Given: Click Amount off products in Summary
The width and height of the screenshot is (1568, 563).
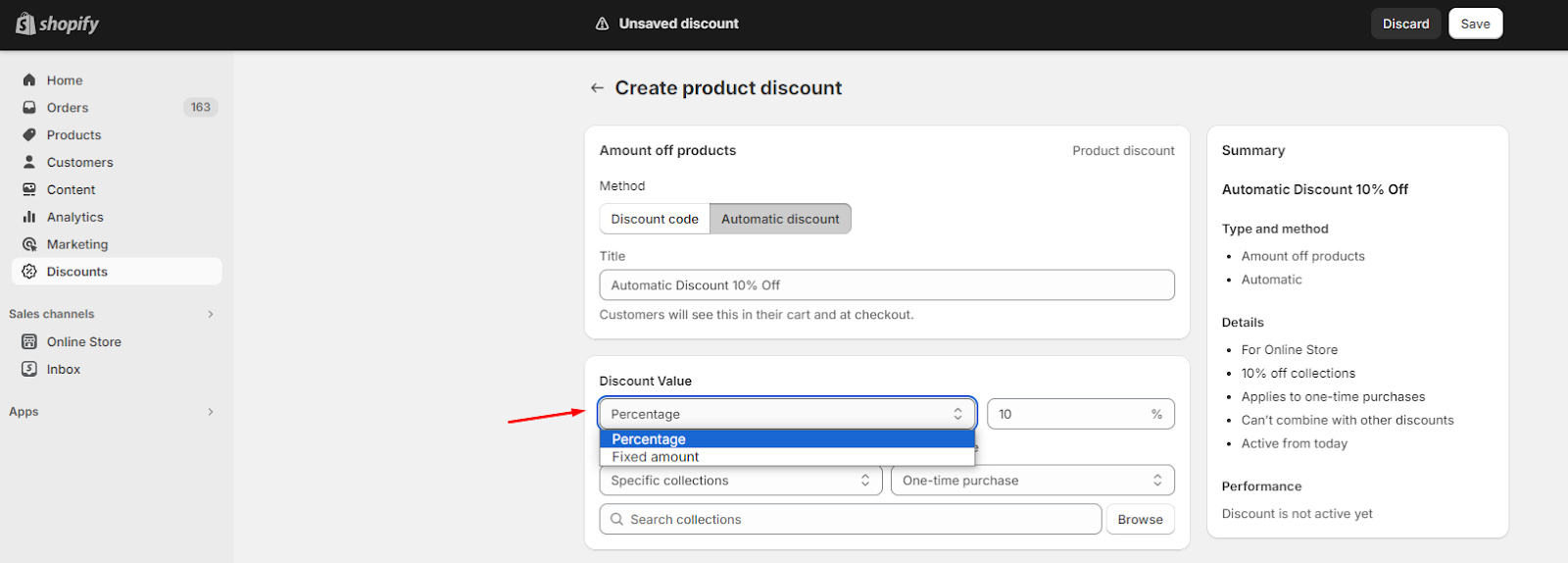Looking at the screenshot, I should (1303, 256).
